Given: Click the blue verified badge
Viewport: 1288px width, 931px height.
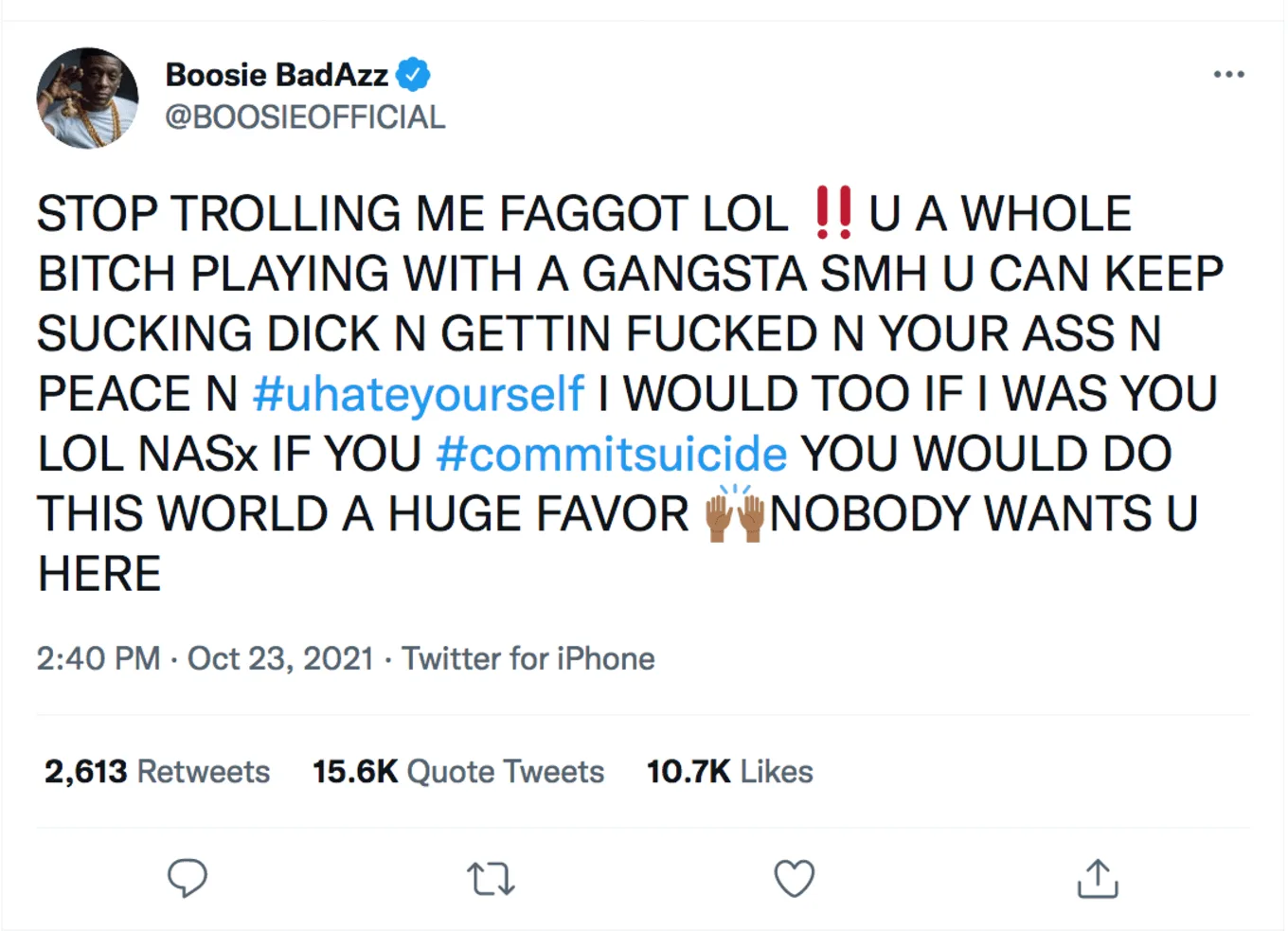Looking at the screenshot, I should [x=413, y=74].
